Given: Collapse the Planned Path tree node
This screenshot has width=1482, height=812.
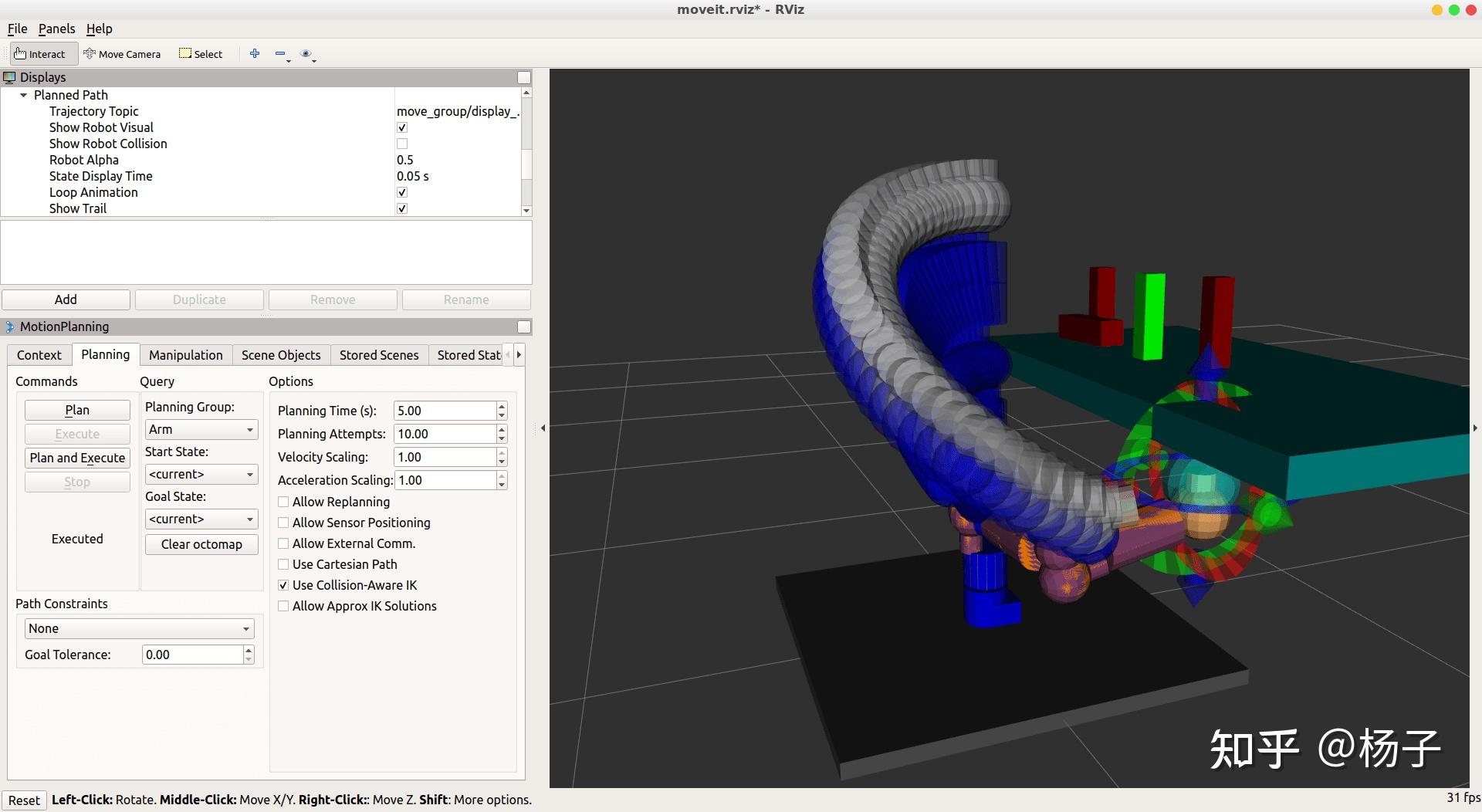Looking at the screenshot, I should 24,95.
